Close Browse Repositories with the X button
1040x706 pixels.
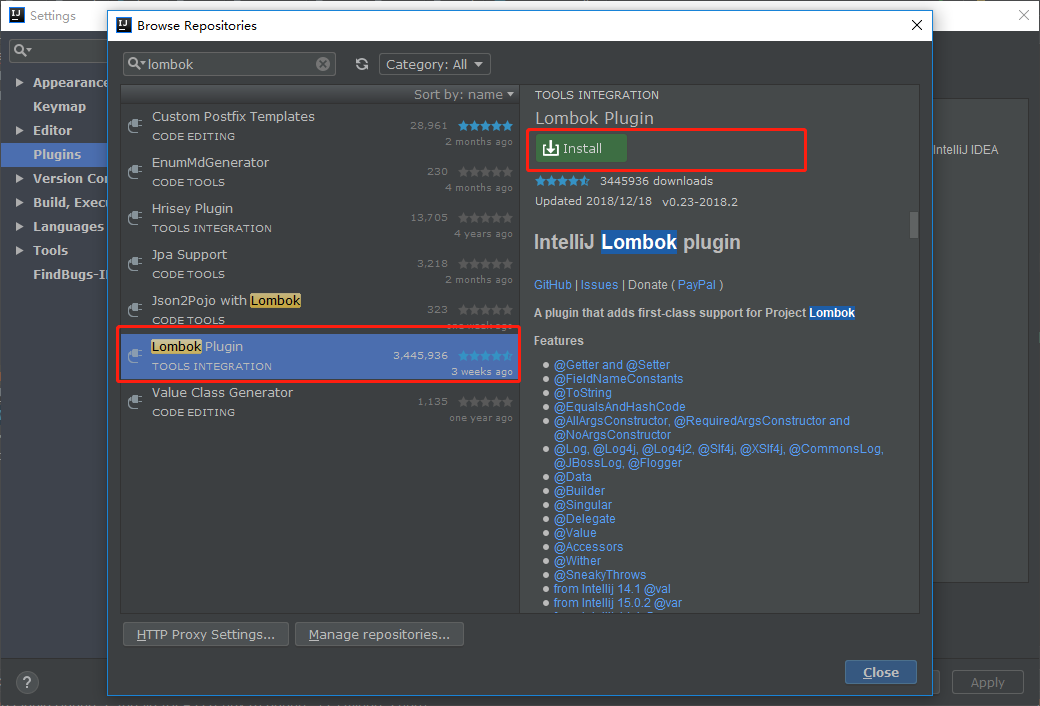(x=917, y=25)
